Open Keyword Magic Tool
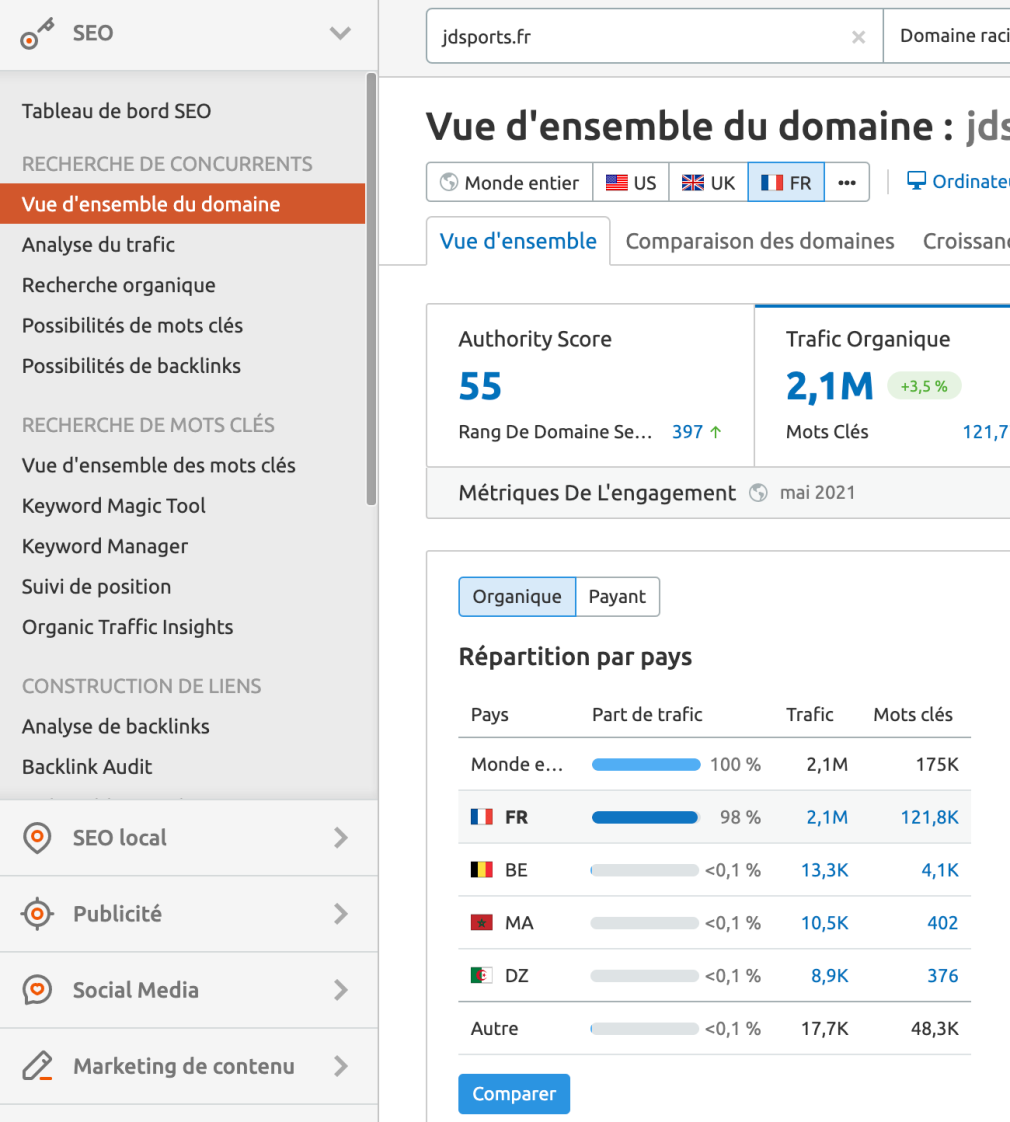 113,506
